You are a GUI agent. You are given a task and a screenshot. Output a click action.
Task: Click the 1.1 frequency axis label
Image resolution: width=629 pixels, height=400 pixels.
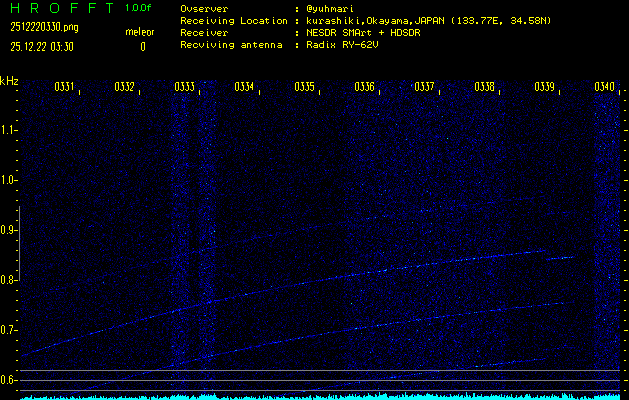9,130
